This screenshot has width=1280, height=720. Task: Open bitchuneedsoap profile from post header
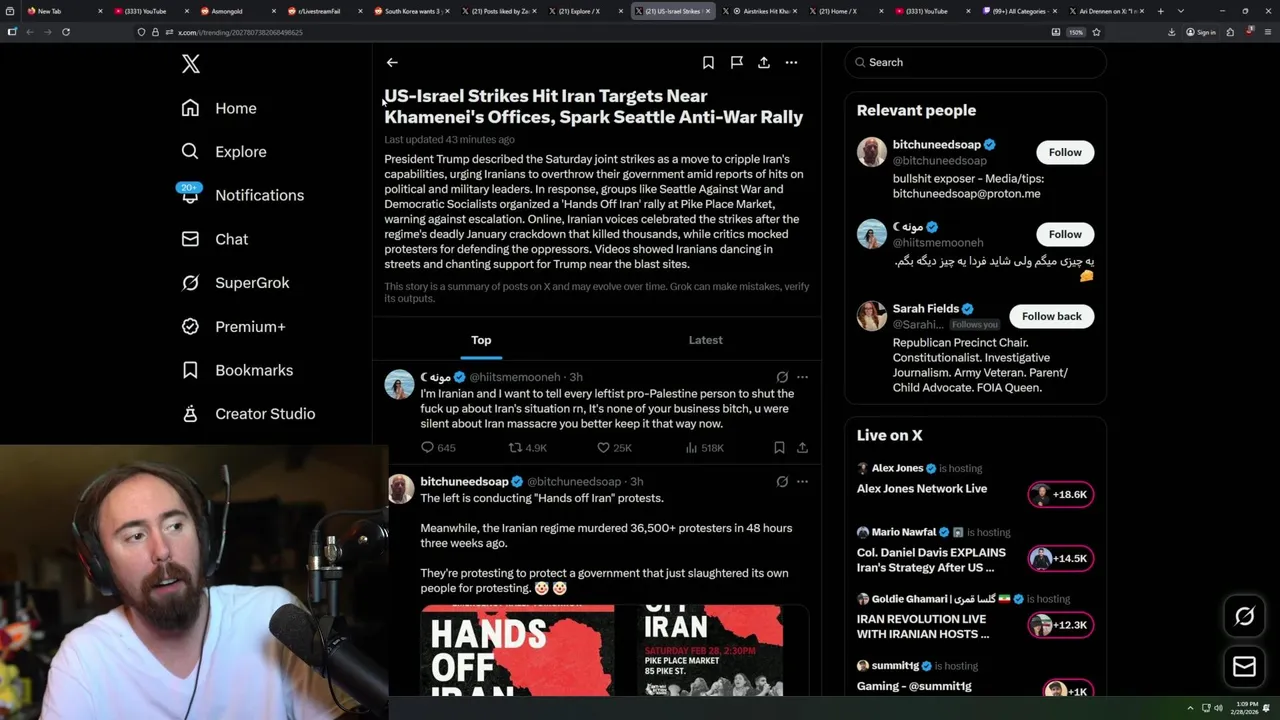point(464,481)
